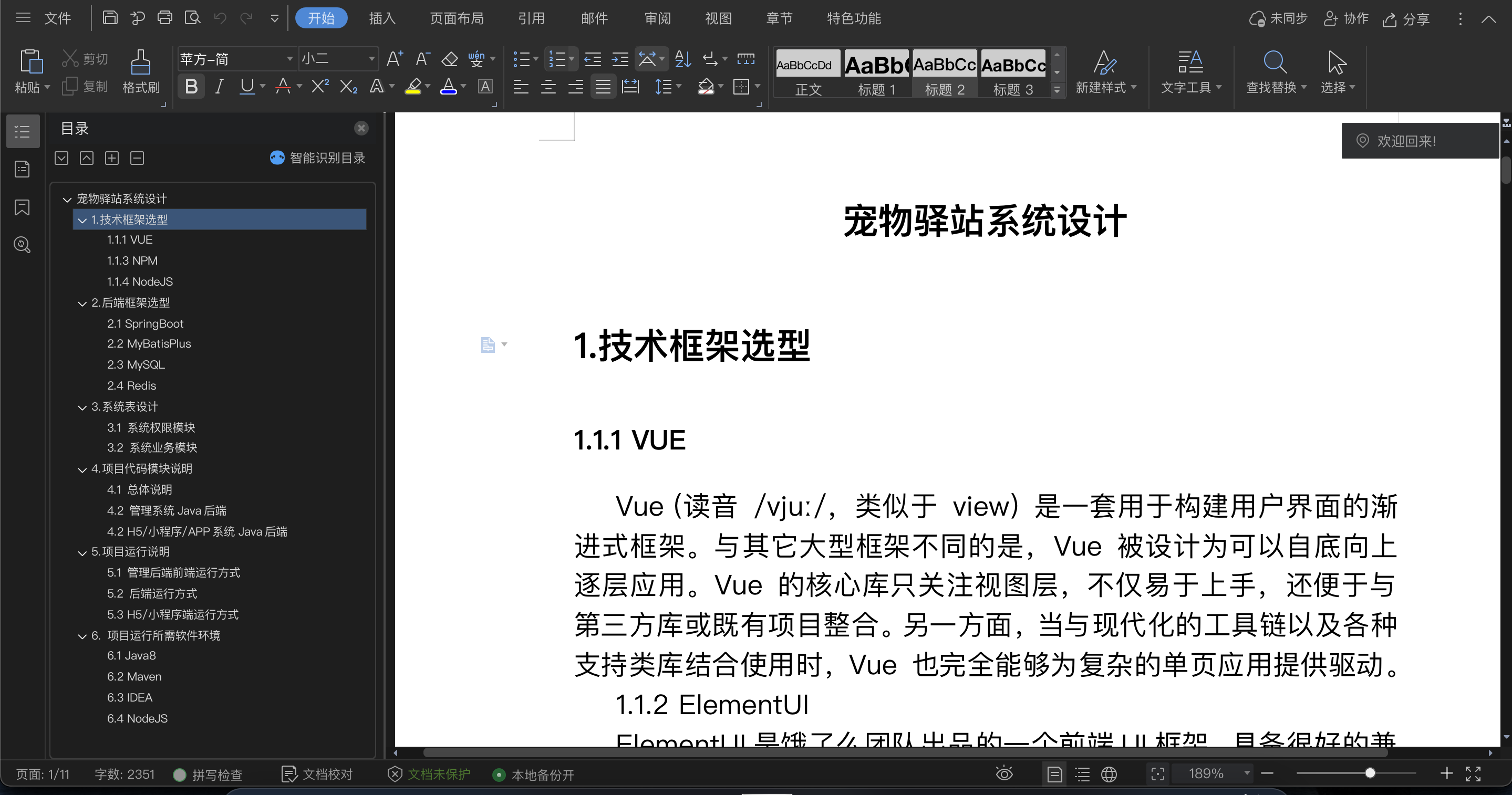Select the highlight color tool

click(x=412, y=86)
